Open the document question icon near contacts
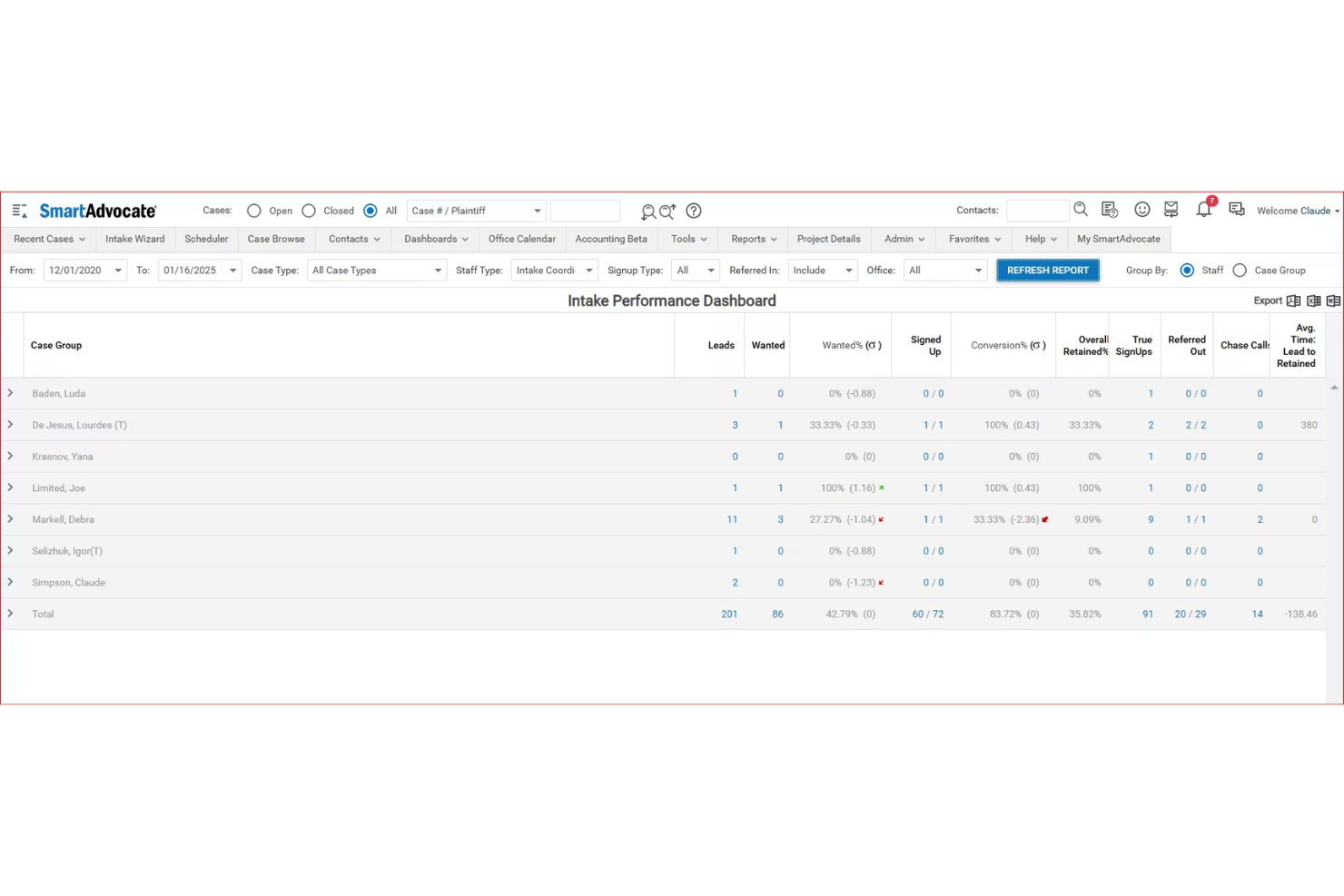Image resolution: width=1344 pixels, height=896 pixels. click(1110, 210)
